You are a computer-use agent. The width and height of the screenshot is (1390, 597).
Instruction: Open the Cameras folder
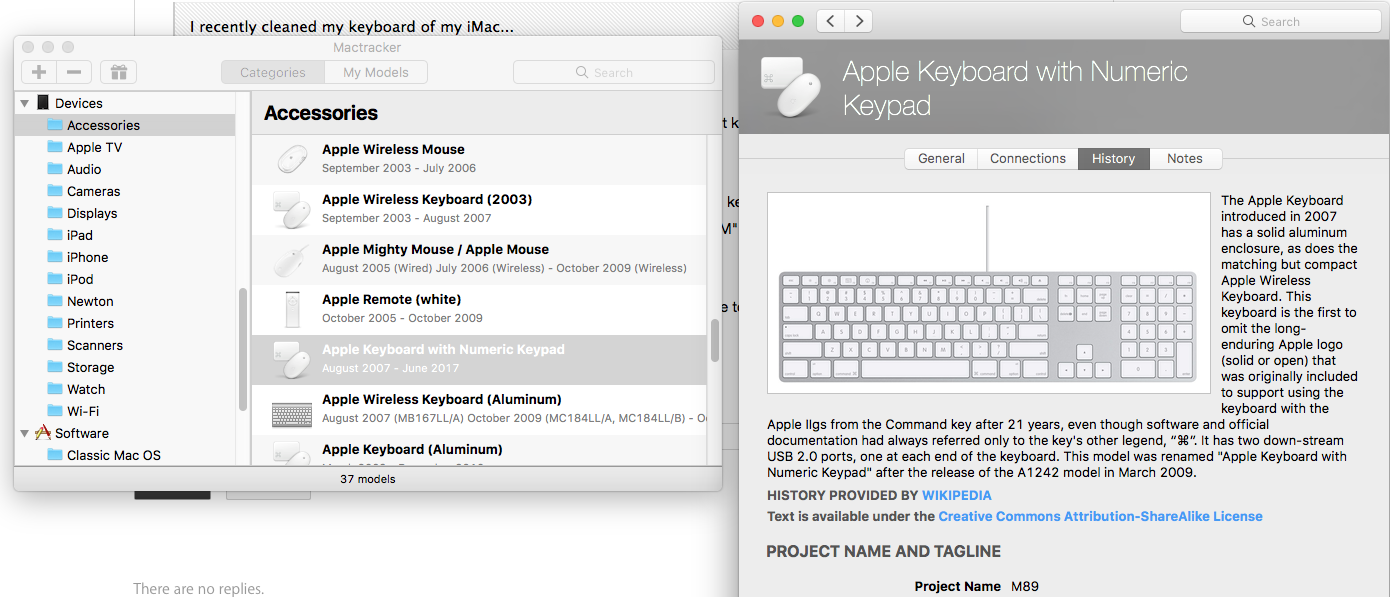point(125,191)
